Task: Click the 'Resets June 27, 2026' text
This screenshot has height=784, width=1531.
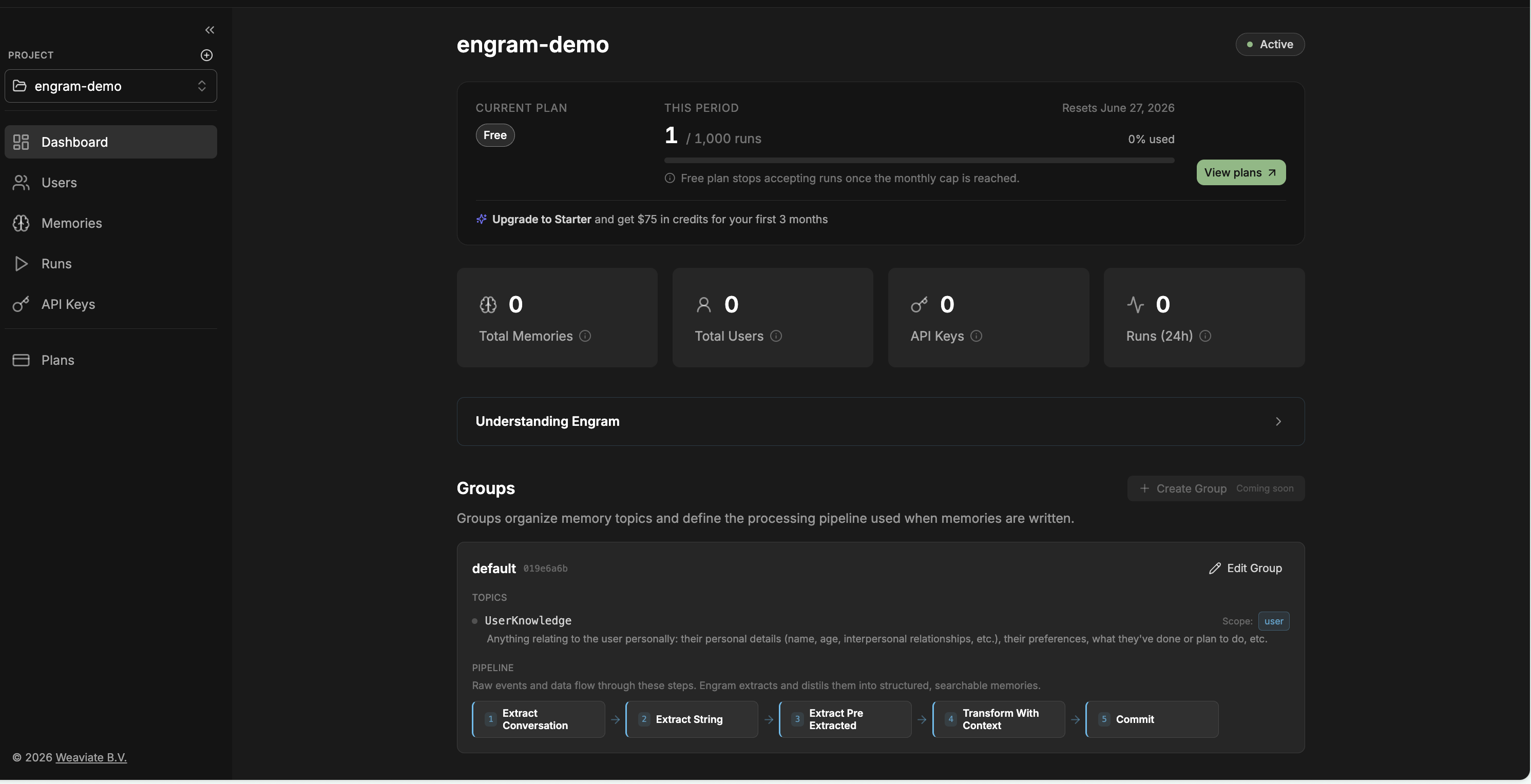Action: tap(1118, 108)
